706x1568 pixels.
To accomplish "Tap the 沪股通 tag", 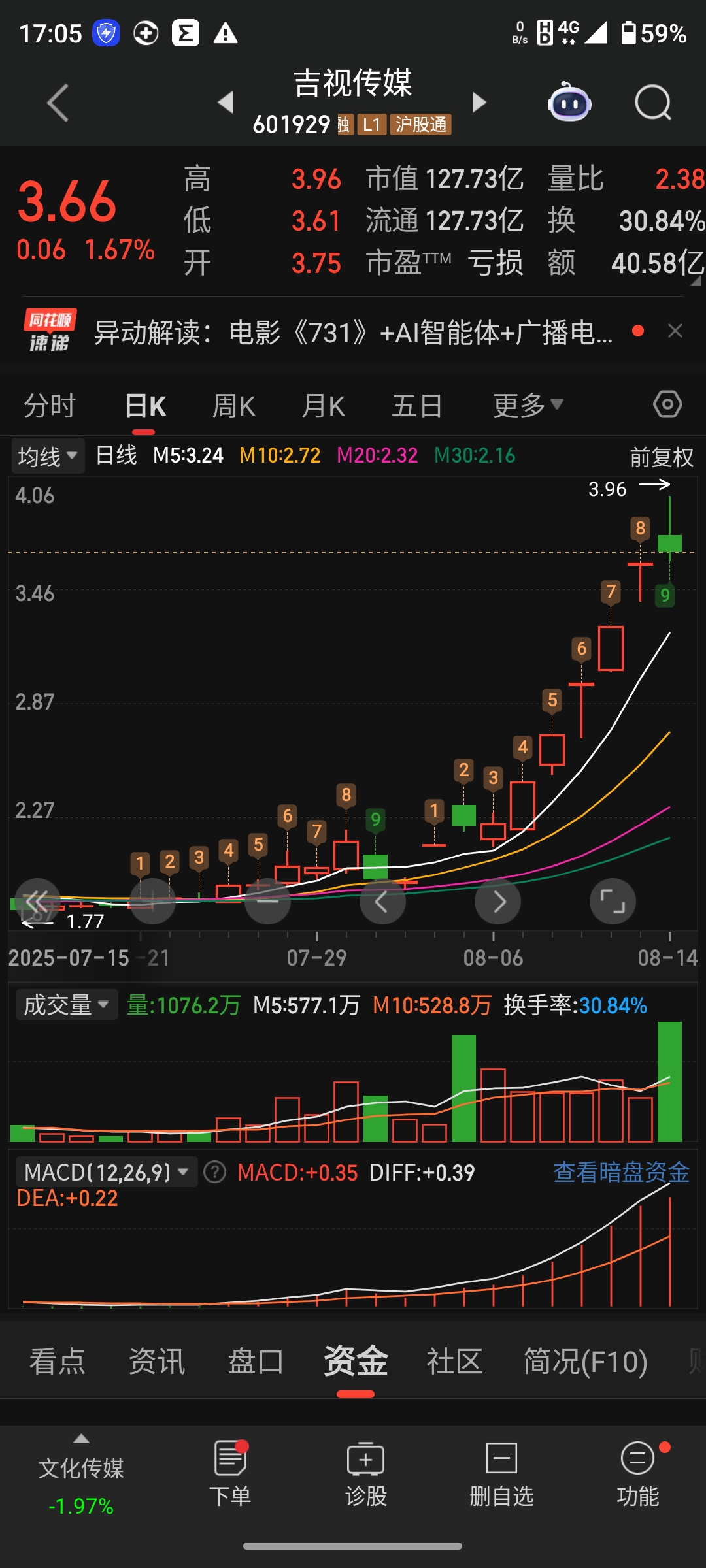I will pyautogui.click(x=421, y=124).
